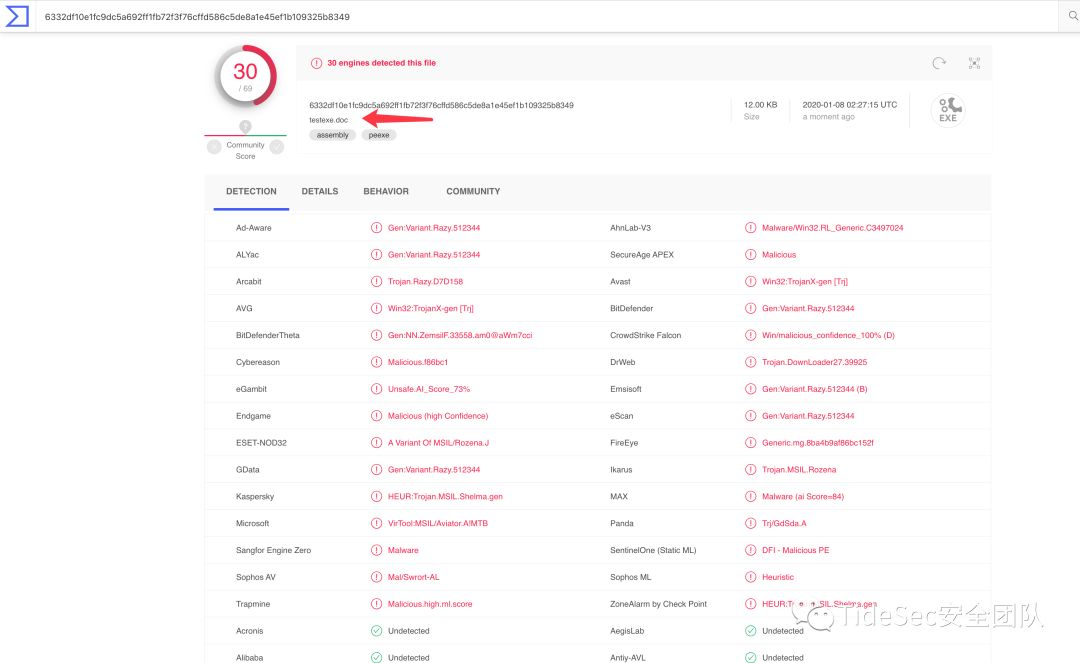Click the positive community vote icon
Viewport: 1080px width, 663px height.
pyautogui.click(x=277, y=146)
